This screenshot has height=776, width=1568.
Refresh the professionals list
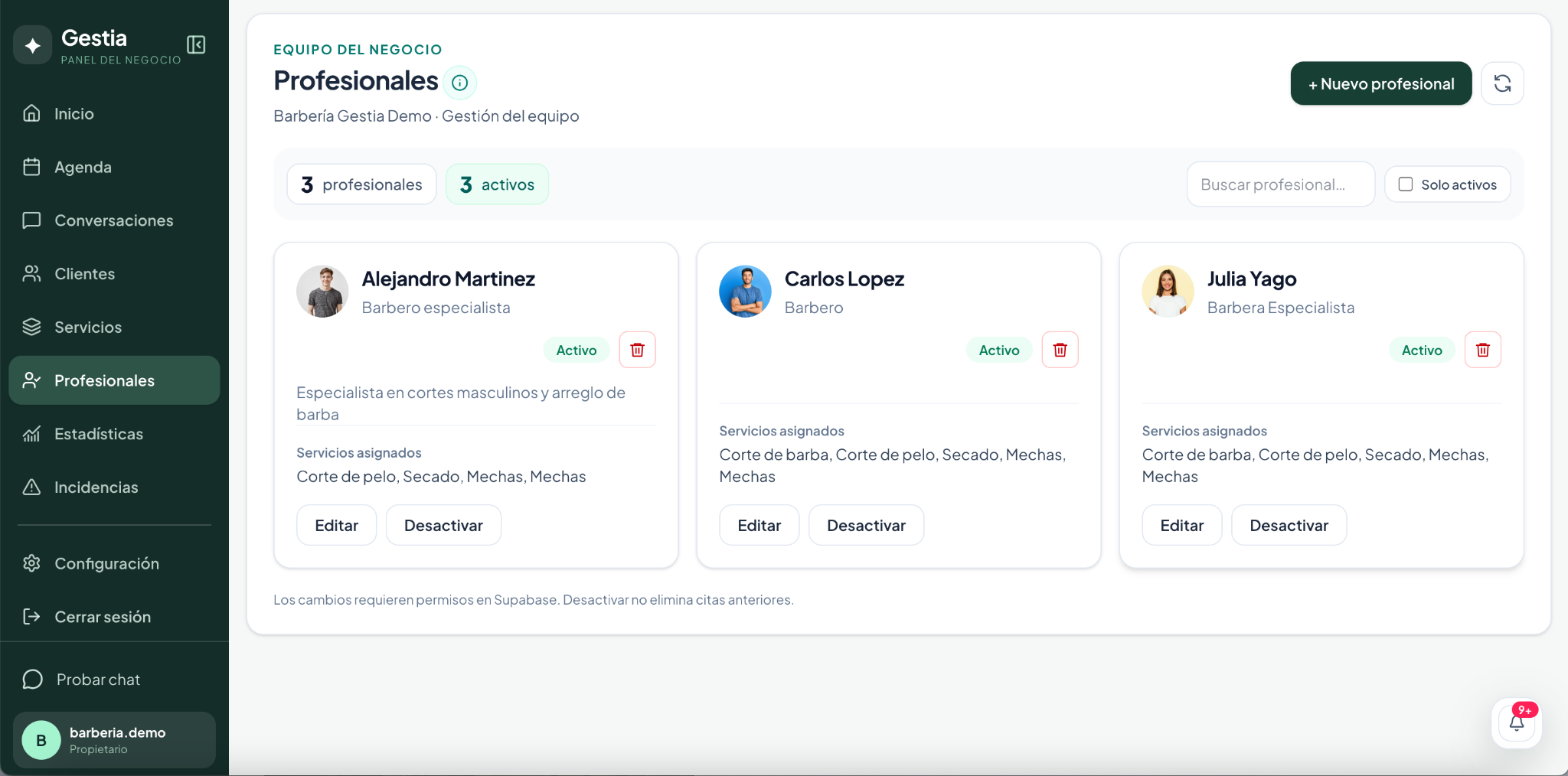click(1502, 83)
